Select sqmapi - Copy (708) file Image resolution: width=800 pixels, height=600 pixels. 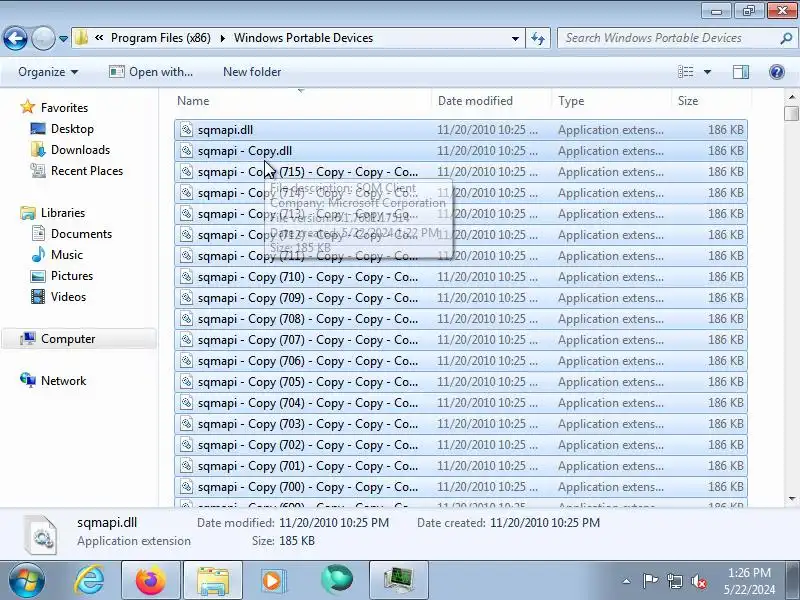(x=461, y=318)
